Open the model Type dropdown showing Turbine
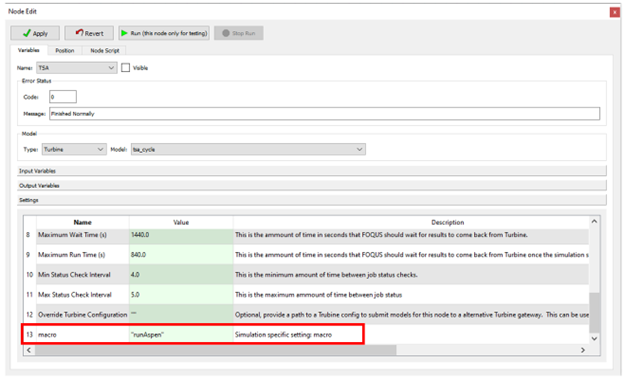624x380 pixels. pyautogui.click(x=74, y=149)
